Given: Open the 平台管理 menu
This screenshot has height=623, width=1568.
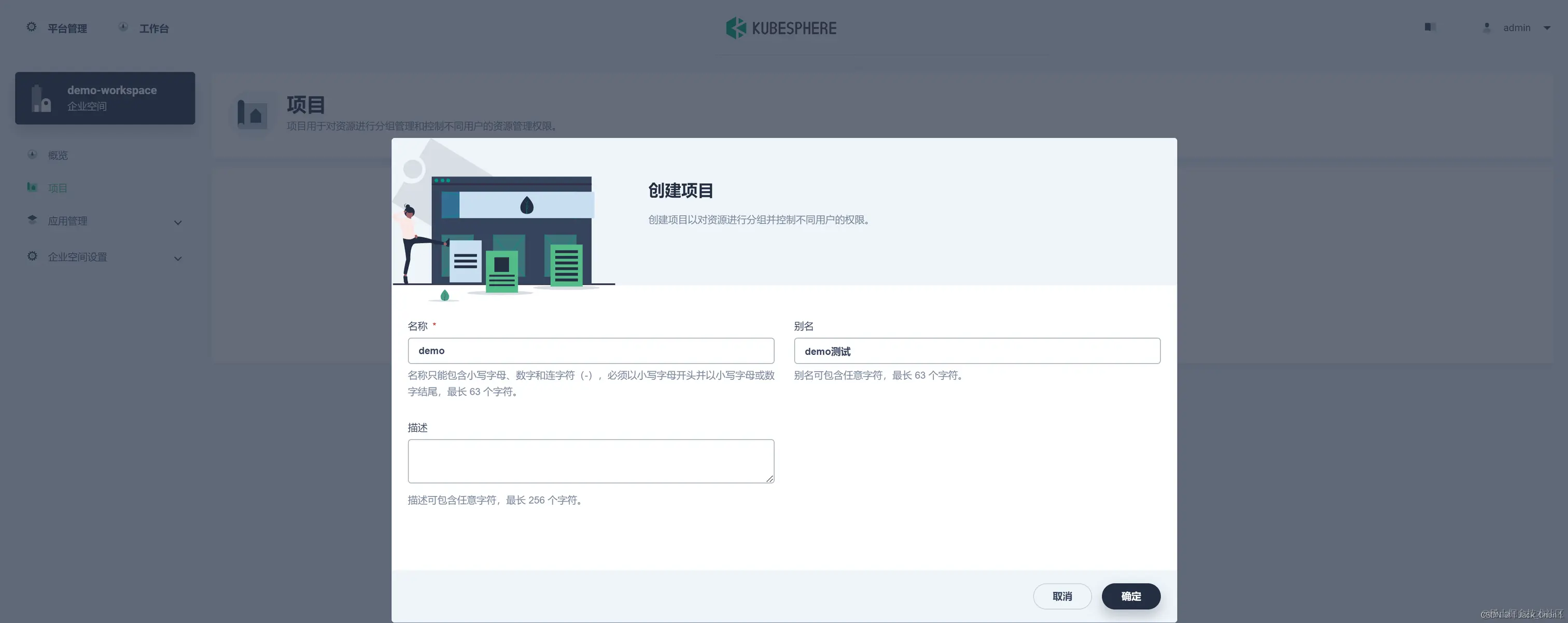Looking at the screenshot, I should (x=67, y=28).
